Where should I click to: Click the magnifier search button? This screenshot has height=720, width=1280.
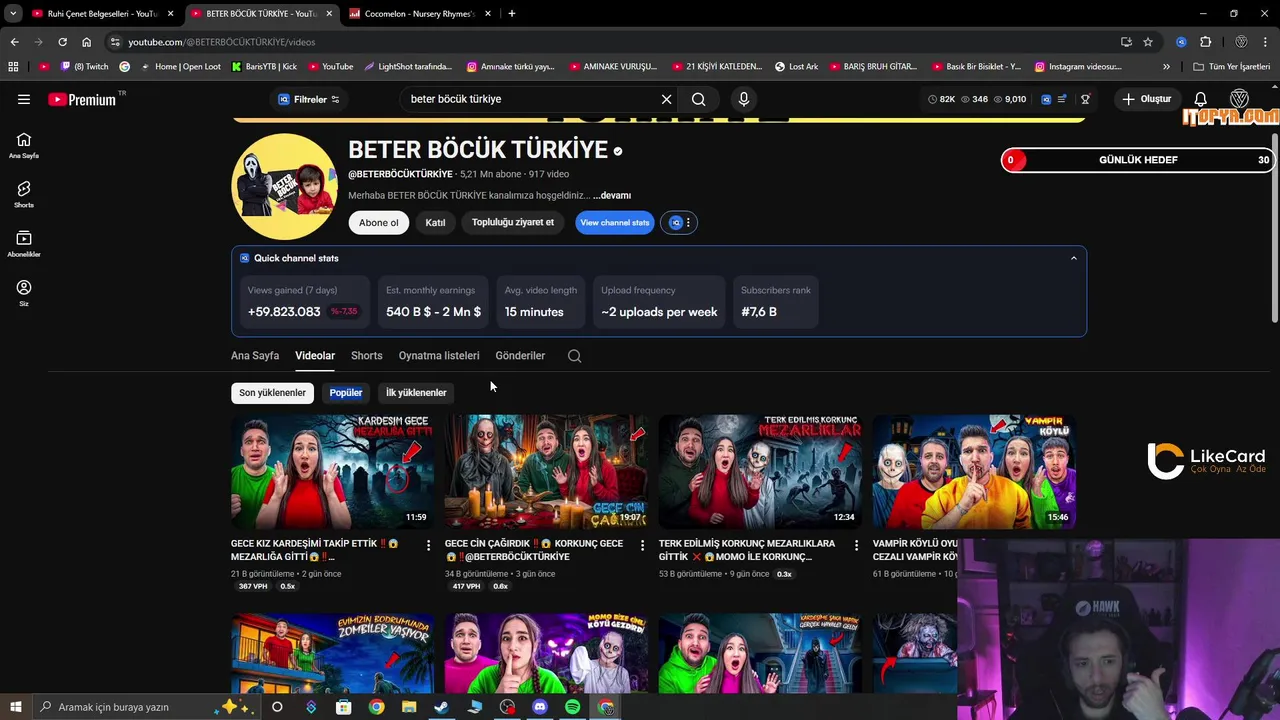click(x=699, y=99)
